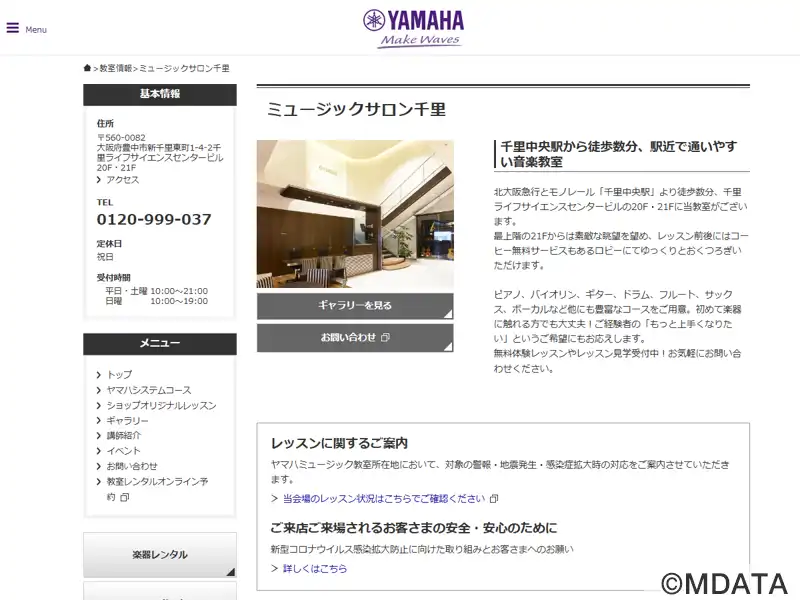This screenshot has width=800, height=600.
Task: Open the 詳しくはこちら link
Action: tap(315, 568)
